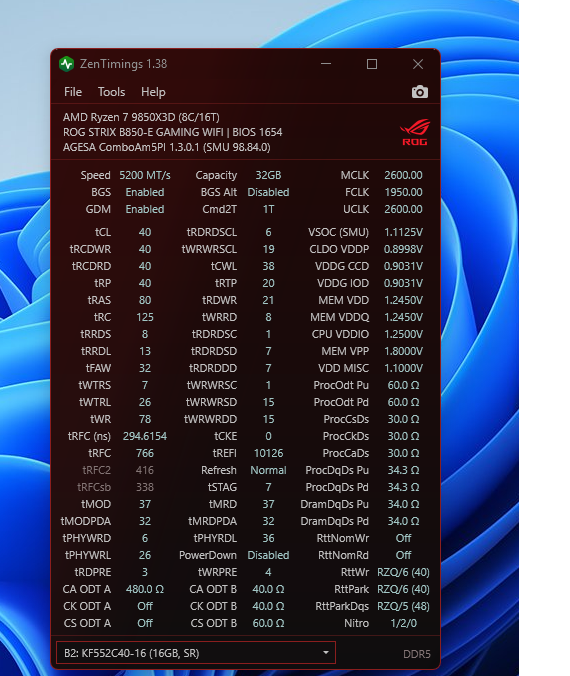
Task: Click the Cmd2T value 1T
Action: [x=268, y=209]
